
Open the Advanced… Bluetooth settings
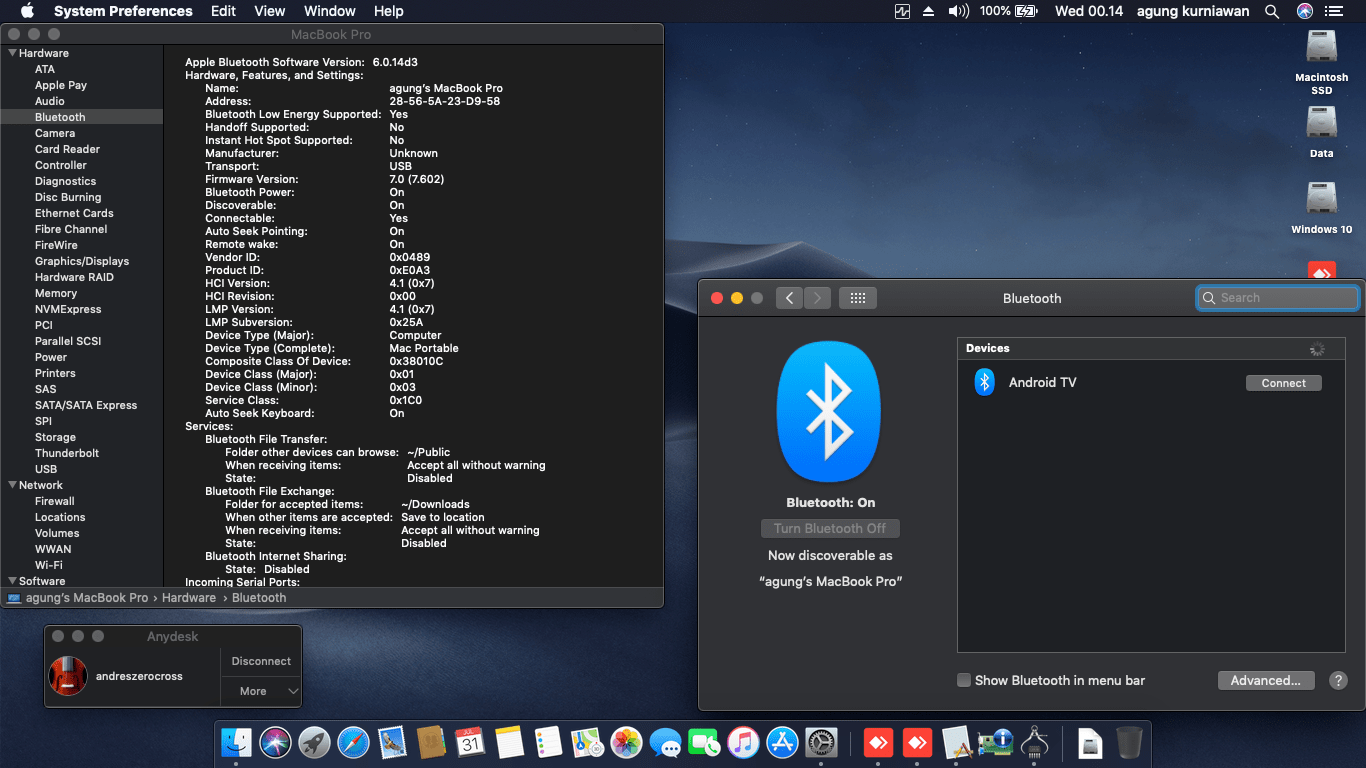coord(1266,680)
